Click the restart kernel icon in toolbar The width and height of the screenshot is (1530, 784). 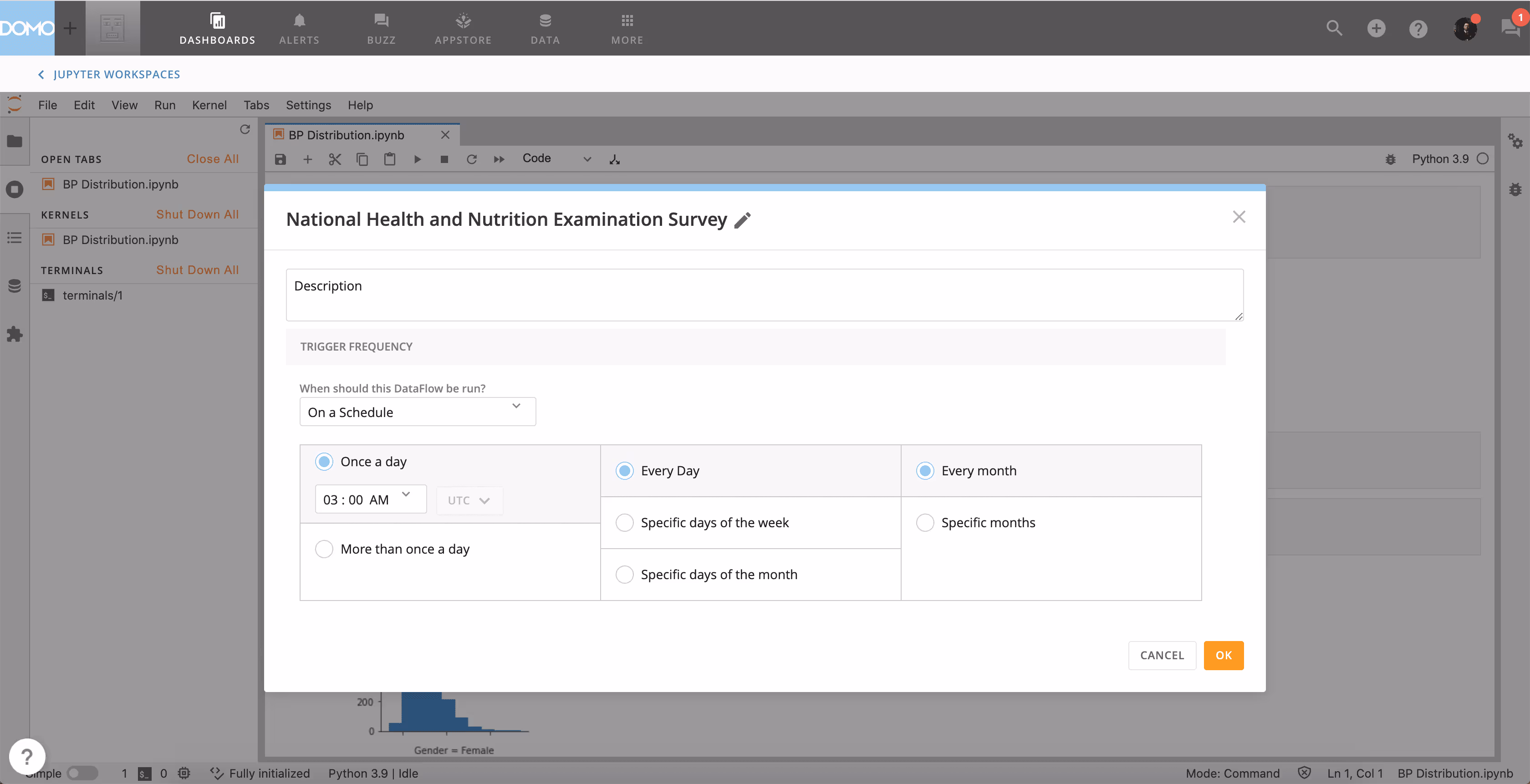pos(472,159)
